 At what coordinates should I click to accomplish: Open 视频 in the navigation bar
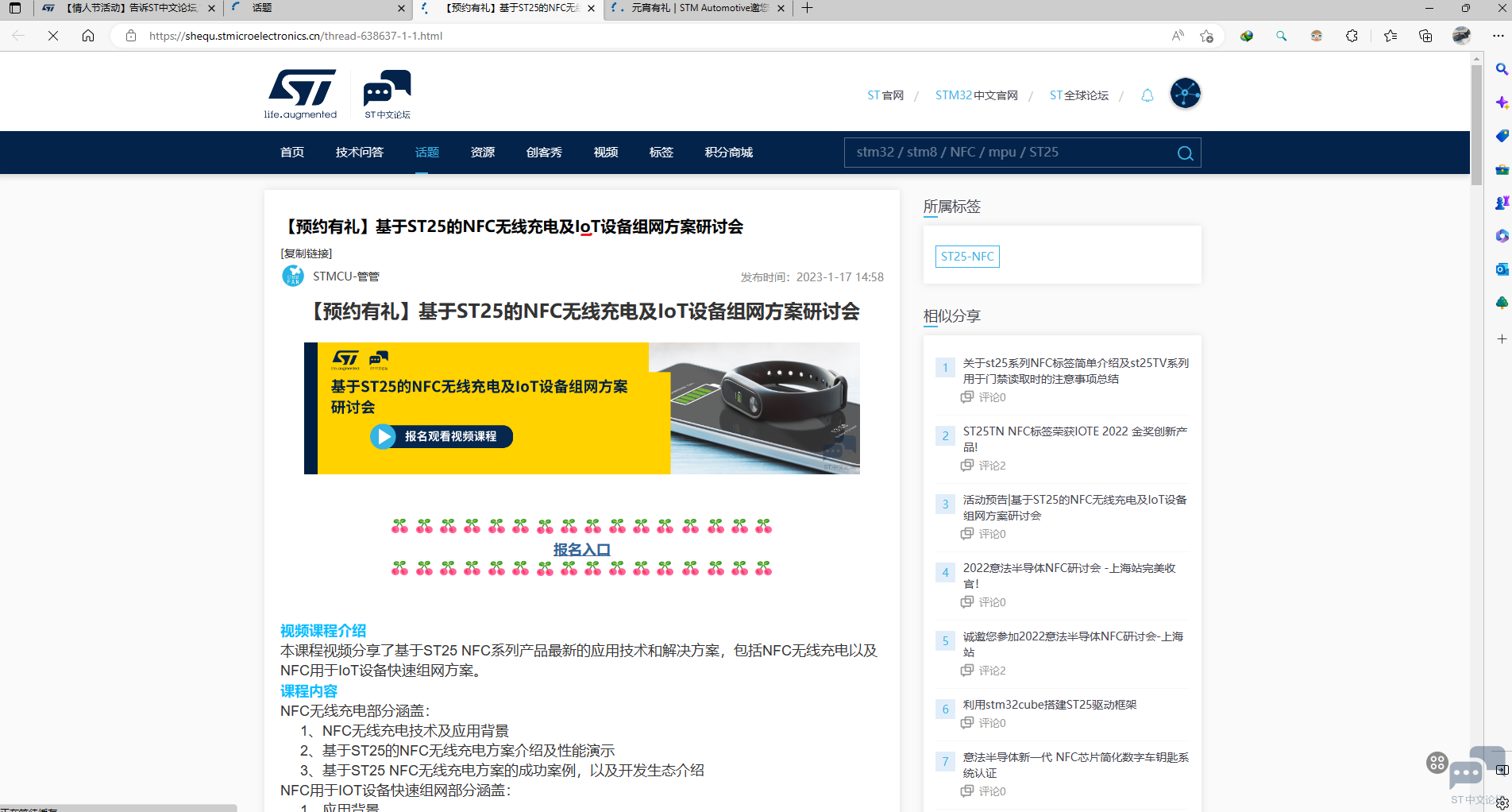coord(606,153)
